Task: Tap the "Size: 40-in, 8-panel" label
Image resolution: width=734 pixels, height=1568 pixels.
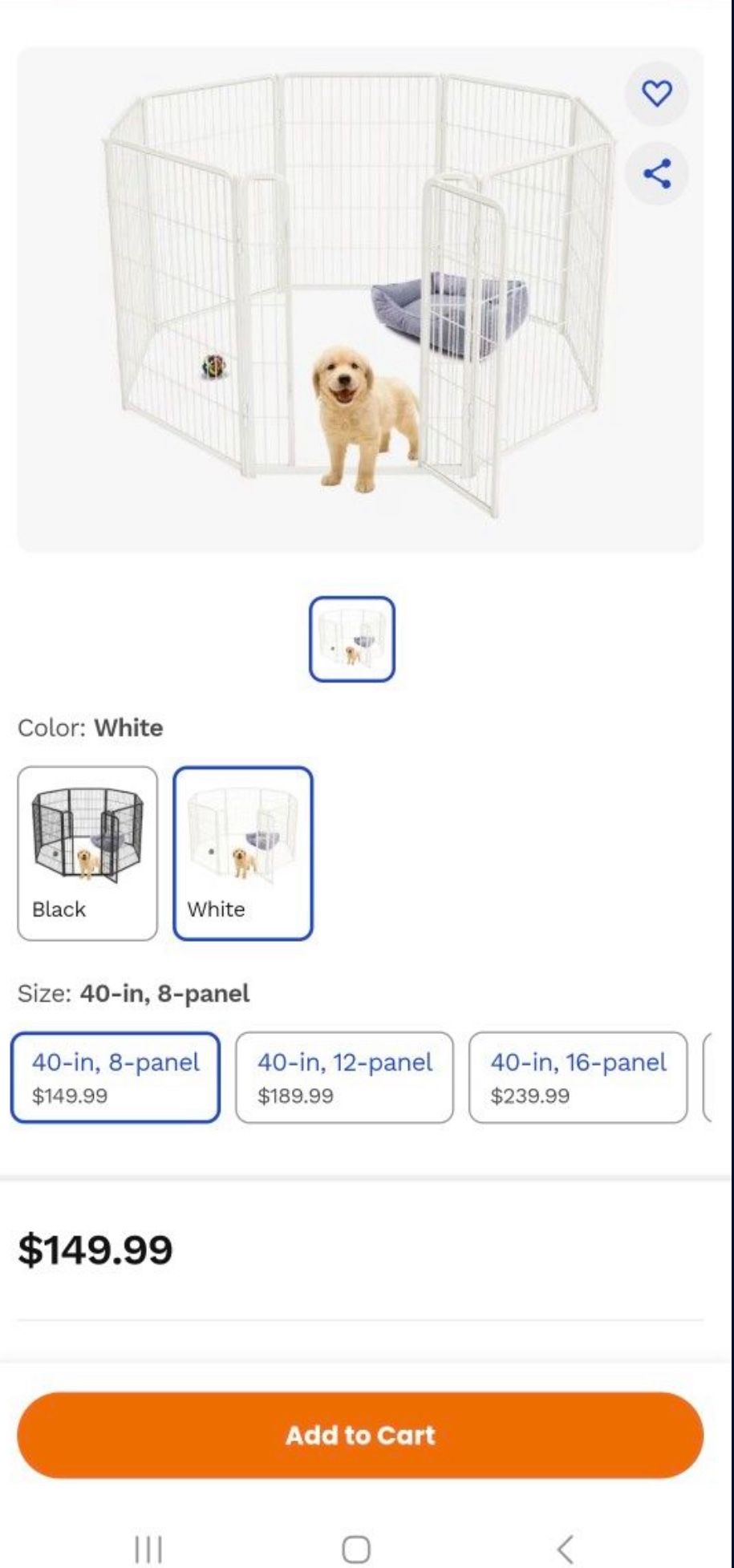Action: click(133, 993)
